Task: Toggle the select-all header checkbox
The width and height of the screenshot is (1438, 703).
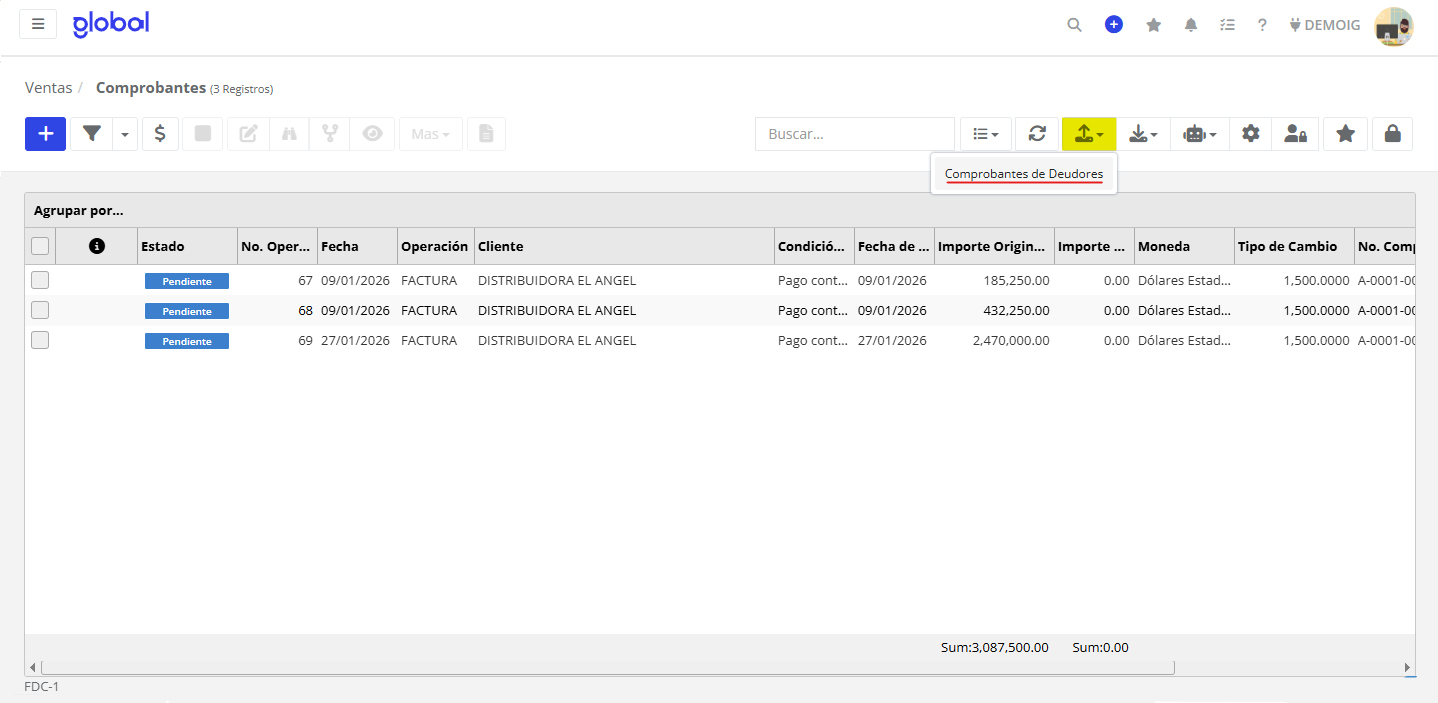Action: 40,246
